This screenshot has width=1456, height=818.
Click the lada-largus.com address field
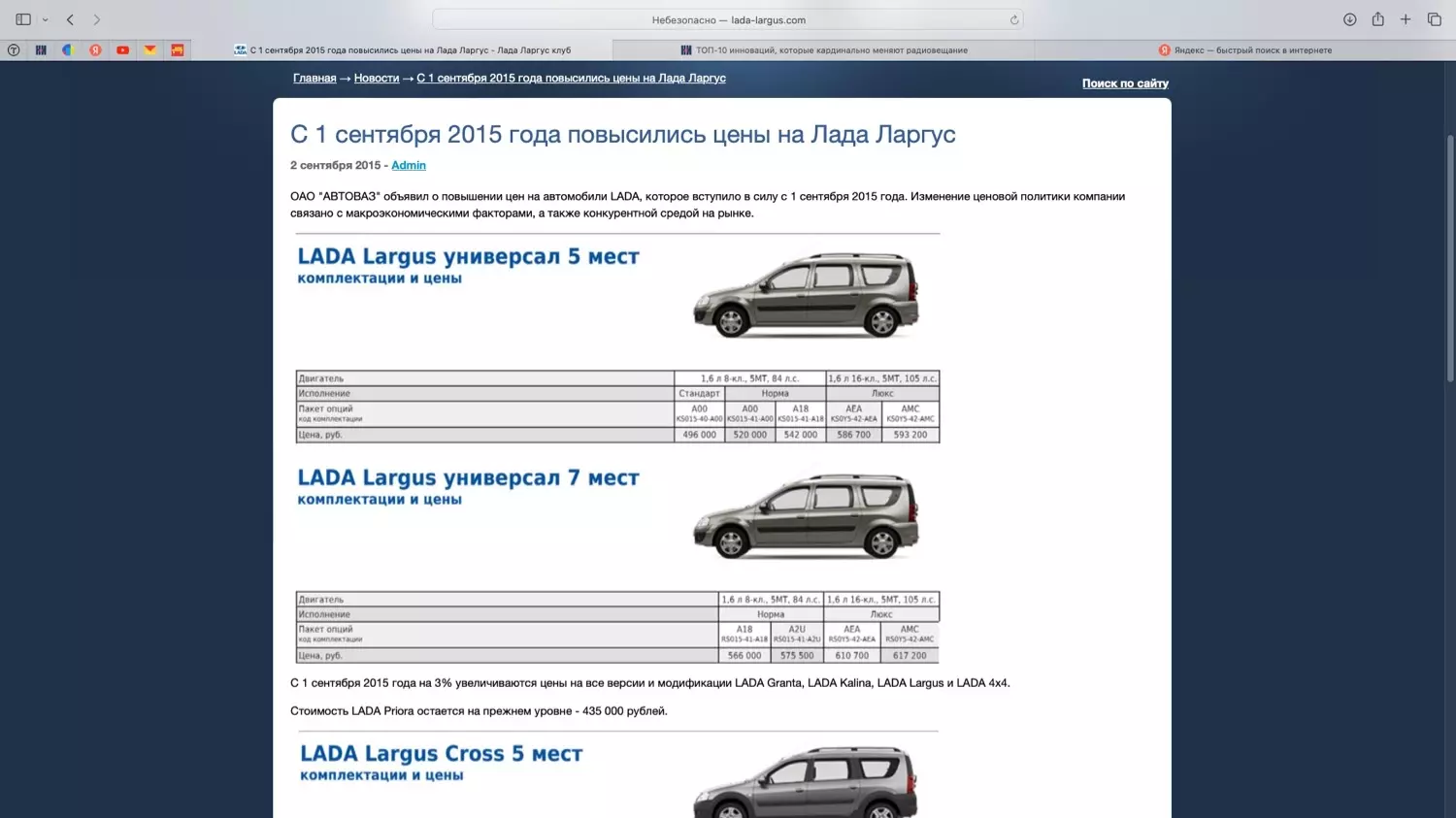click(x=728, y=19)
